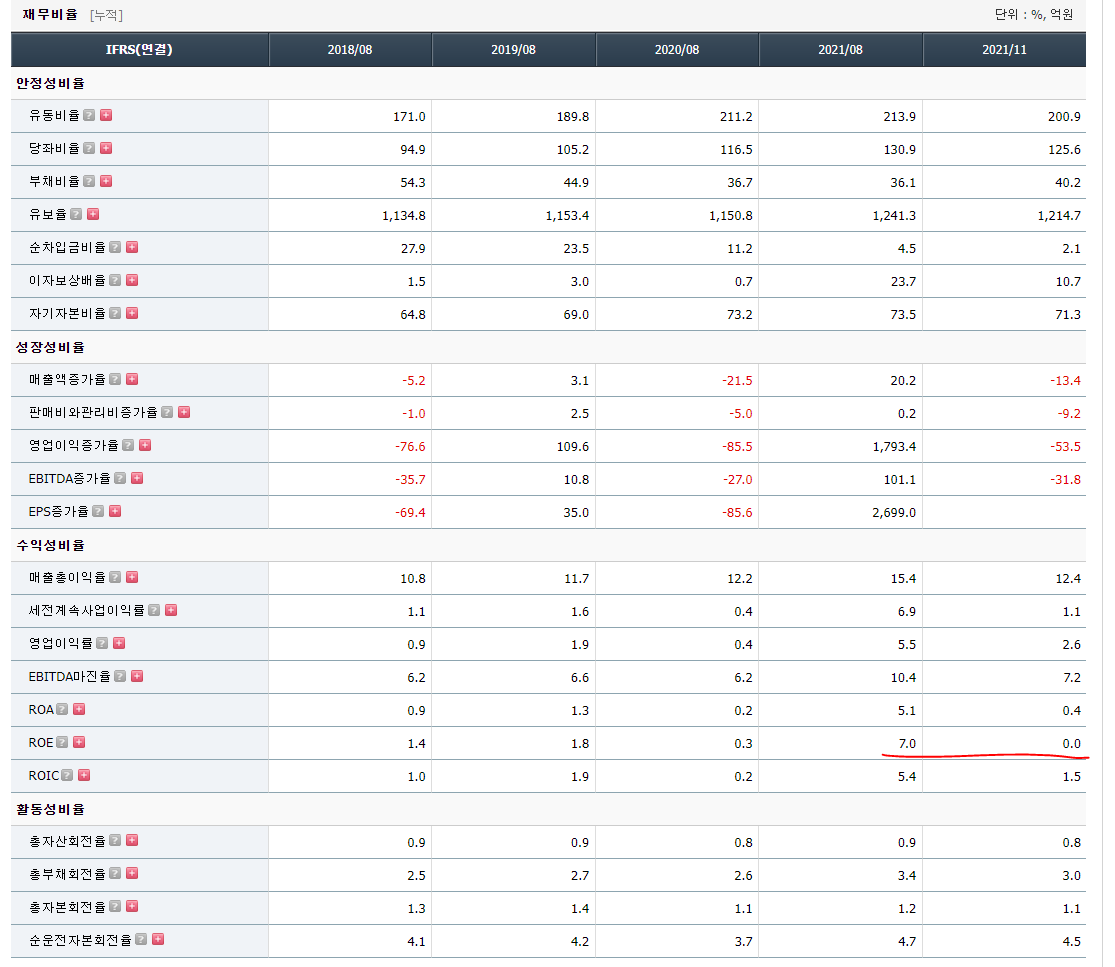This screenshot has width=1115, height=967.
Task: Click the 안정성비율 section heading
Action: pos(50,83)
